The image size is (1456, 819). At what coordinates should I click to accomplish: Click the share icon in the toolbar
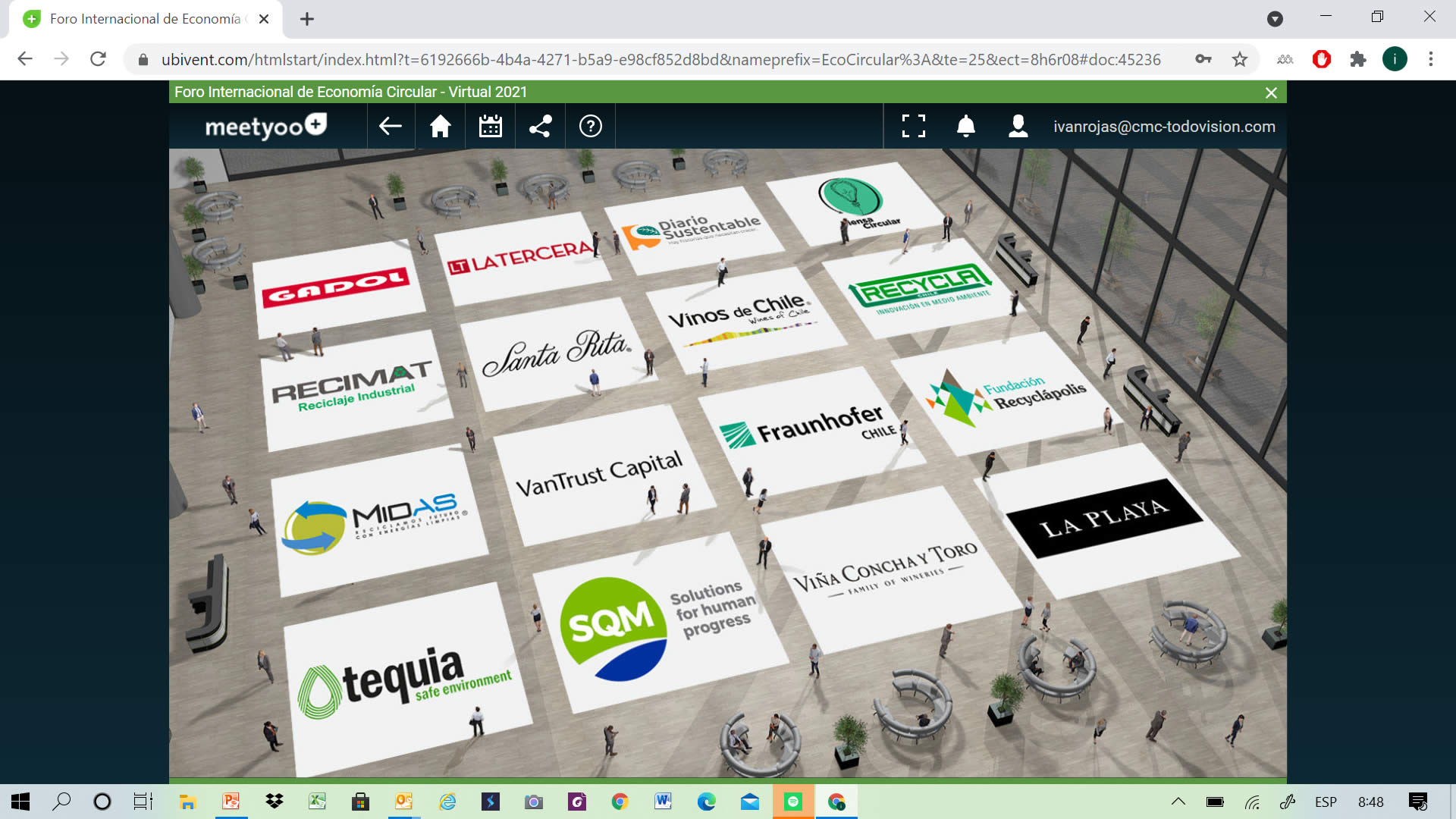tap(540, 126)
